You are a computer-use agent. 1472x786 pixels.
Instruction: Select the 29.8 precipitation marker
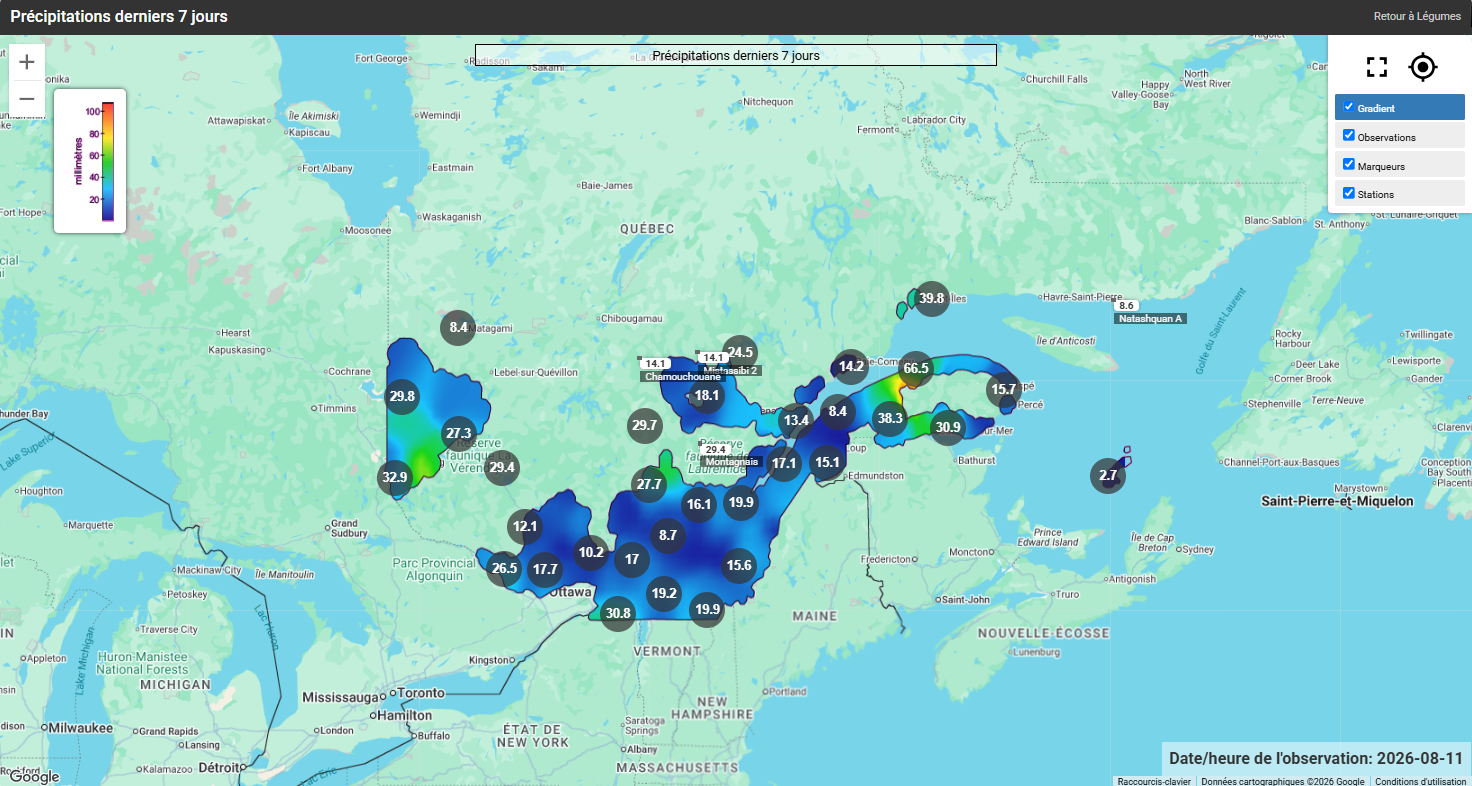(x=402, y=397)
